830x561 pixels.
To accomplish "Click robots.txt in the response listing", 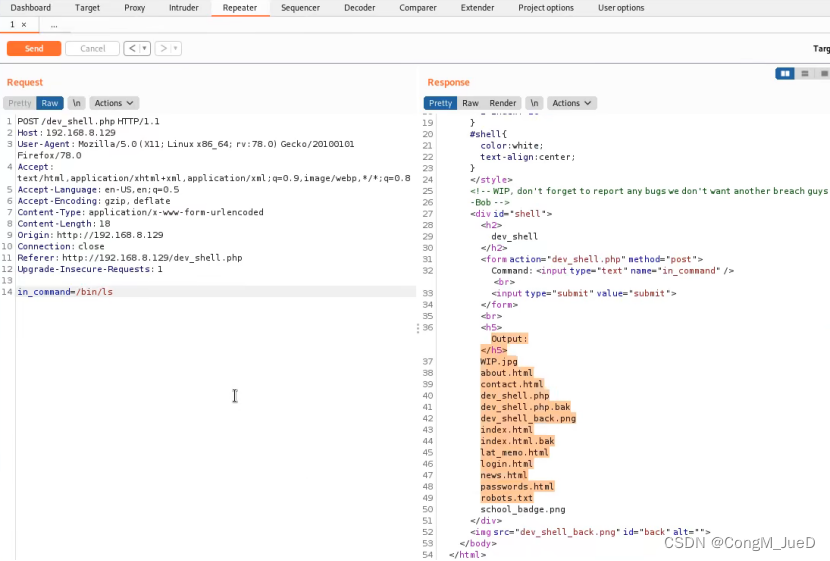I will [507, 498].
